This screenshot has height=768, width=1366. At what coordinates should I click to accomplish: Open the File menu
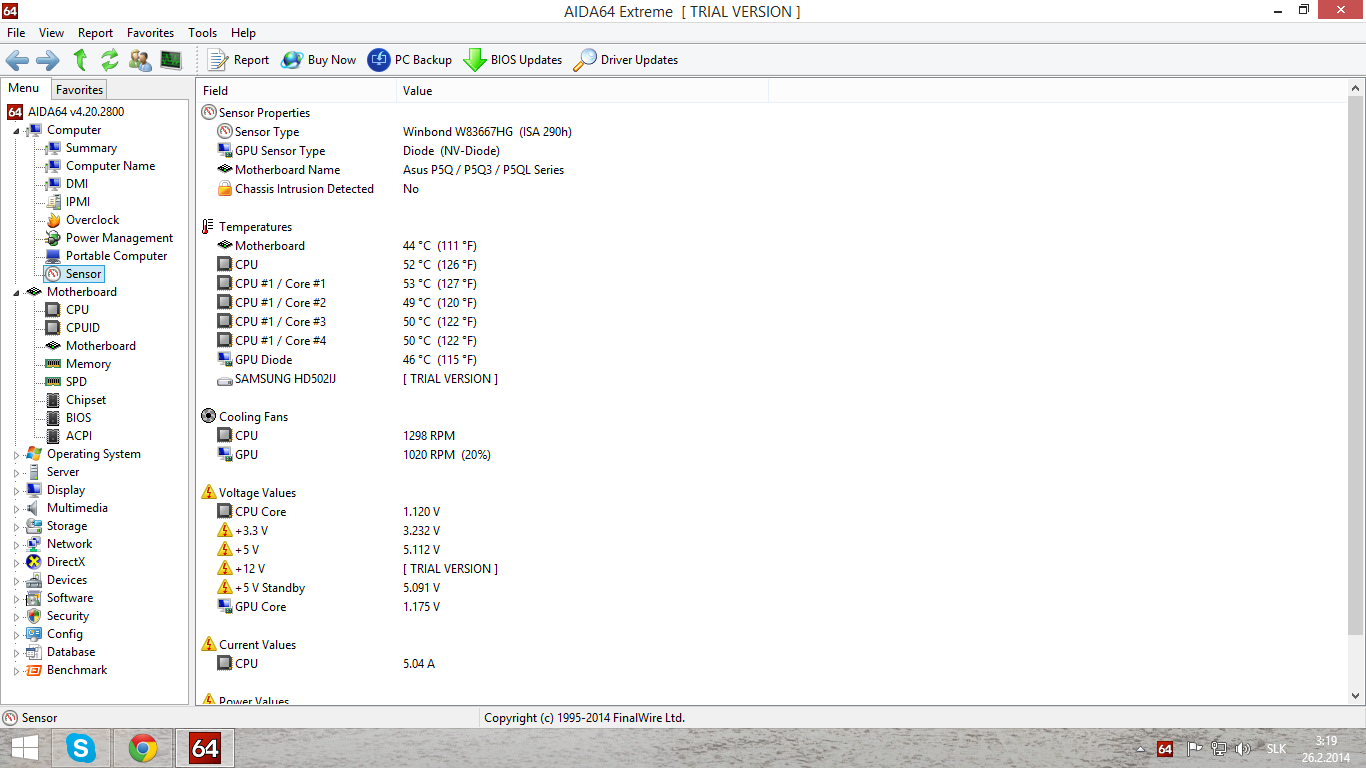(16, 33)
